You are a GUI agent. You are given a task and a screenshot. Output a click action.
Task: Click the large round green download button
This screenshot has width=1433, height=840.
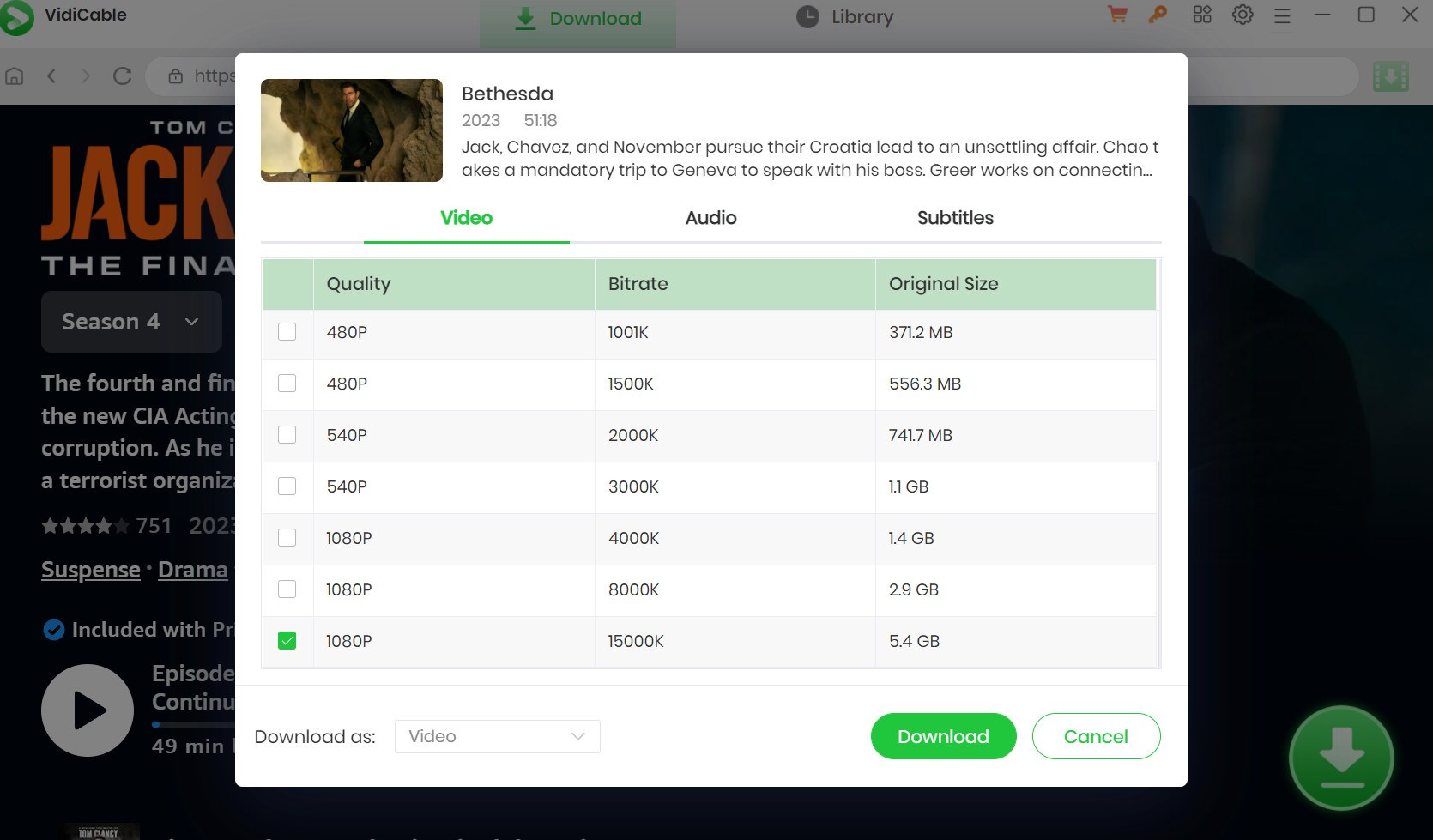(x=1341, y=758)
